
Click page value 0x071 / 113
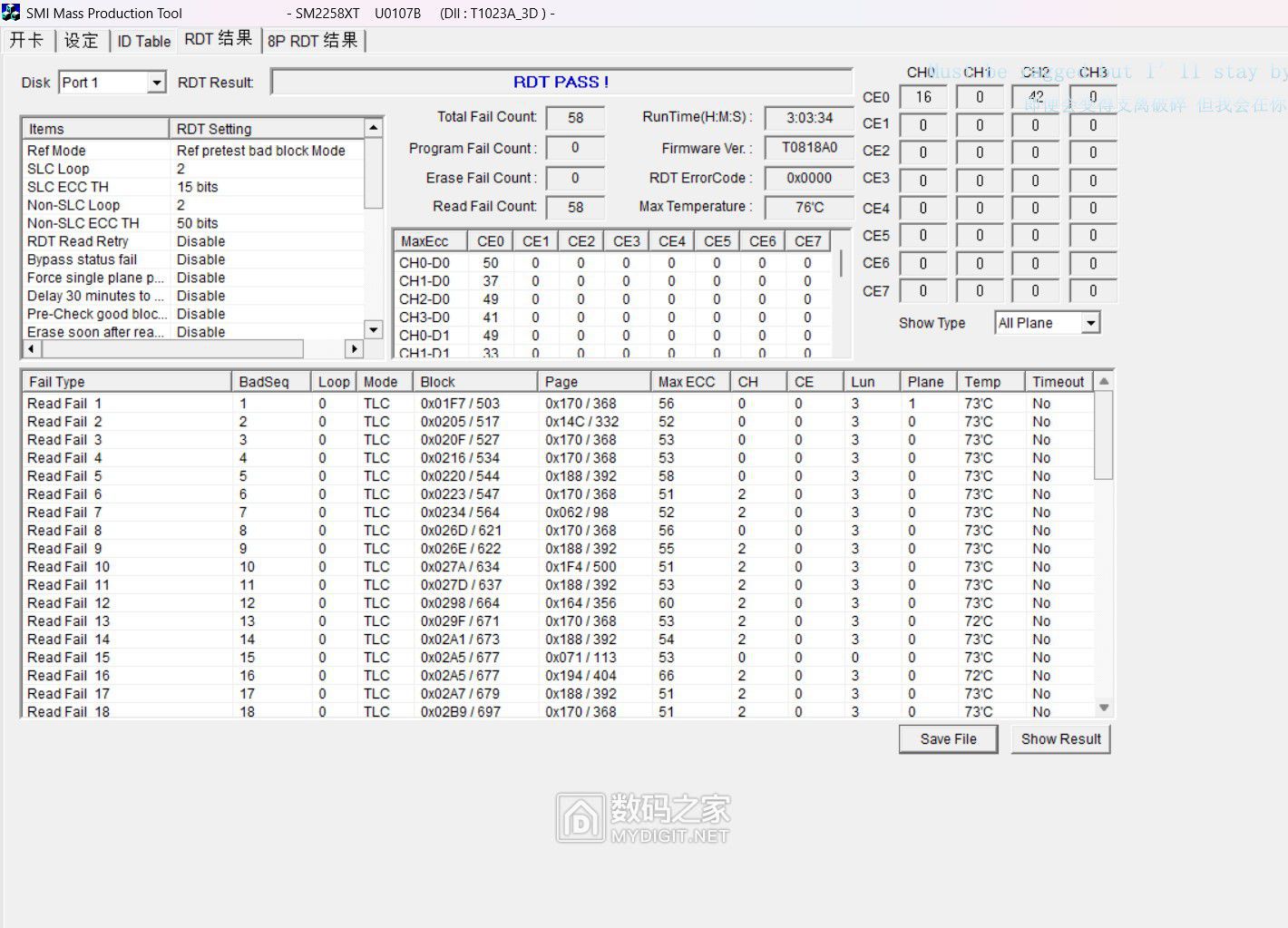pyautogui.click(x=581, y=658)
